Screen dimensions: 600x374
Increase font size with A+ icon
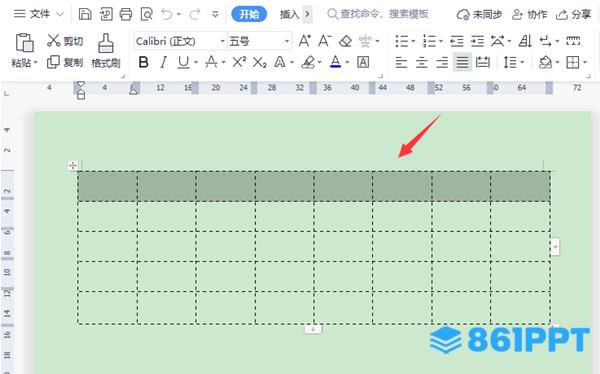tap(305, 41)
